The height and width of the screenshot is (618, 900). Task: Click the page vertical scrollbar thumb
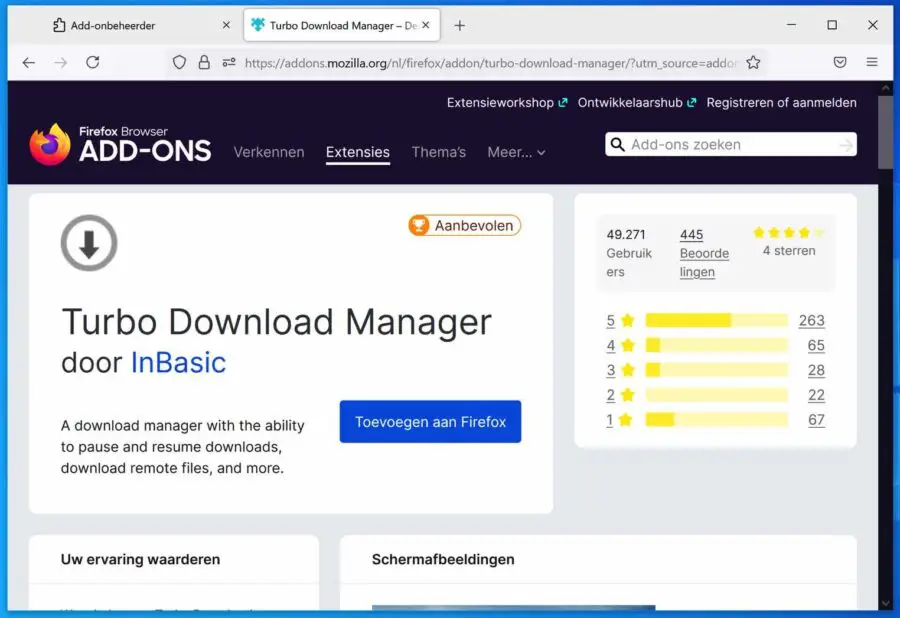[x=885, y=132]
